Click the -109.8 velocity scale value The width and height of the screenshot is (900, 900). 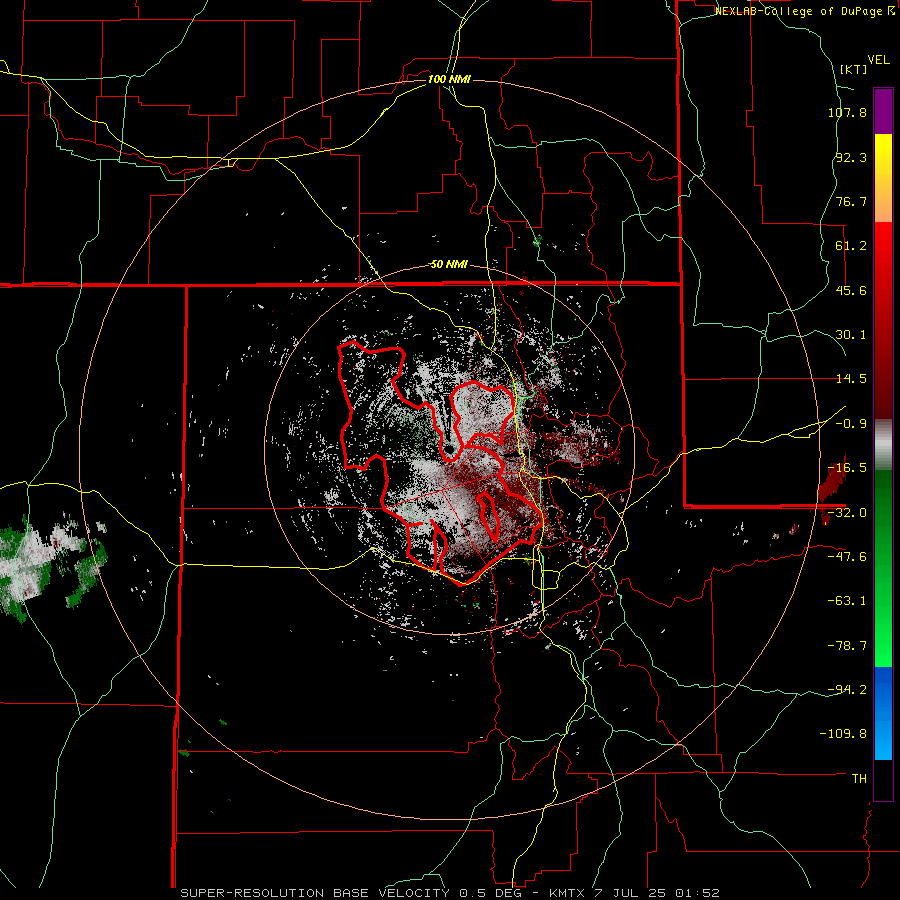coord(844,734)
